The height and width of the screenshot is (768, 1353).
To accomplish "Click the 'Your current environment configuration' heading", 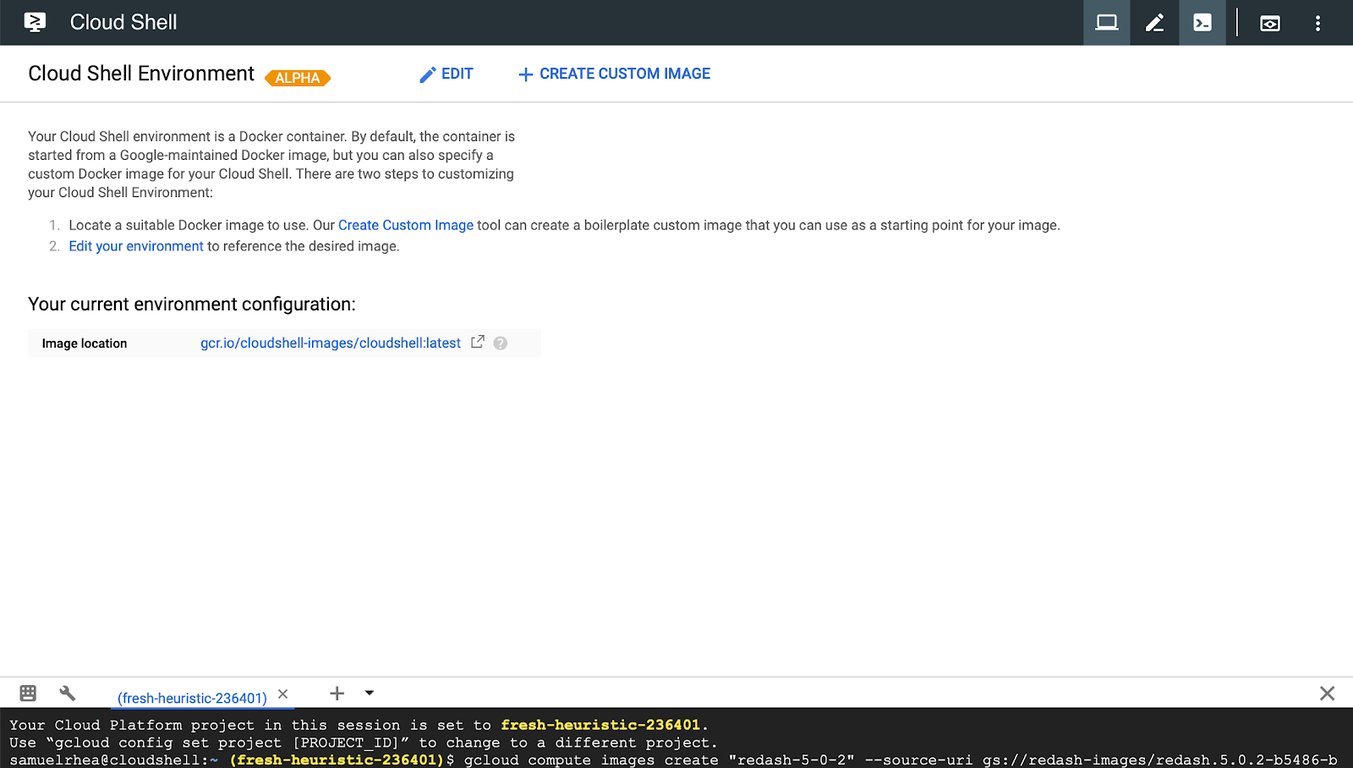I will click(x=192, y=304).
